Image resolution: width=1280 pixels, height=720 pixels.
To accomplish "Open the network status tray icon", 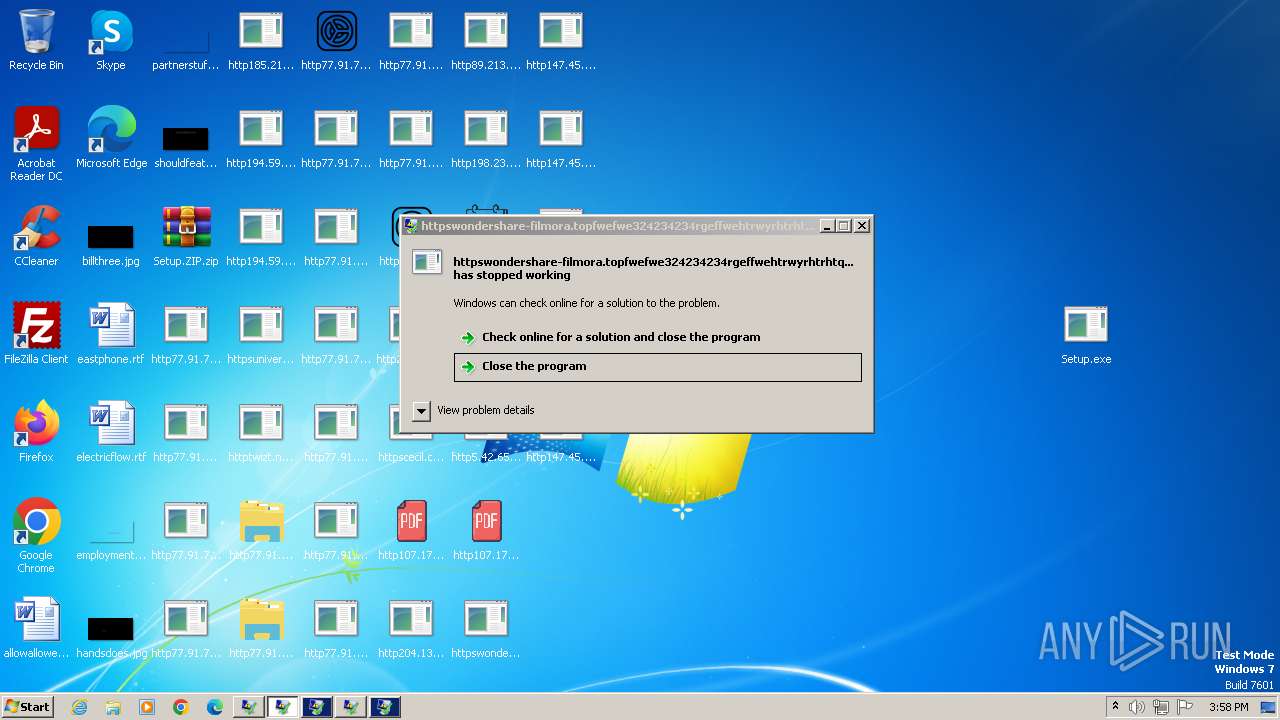I will coord(1161,707).
